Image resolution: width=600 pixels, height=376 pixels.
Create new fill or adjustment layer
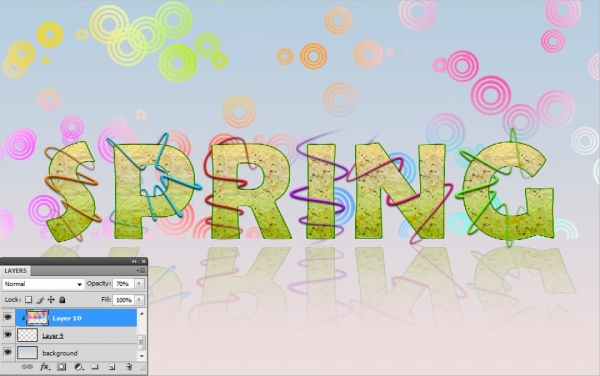click(78, 367)
